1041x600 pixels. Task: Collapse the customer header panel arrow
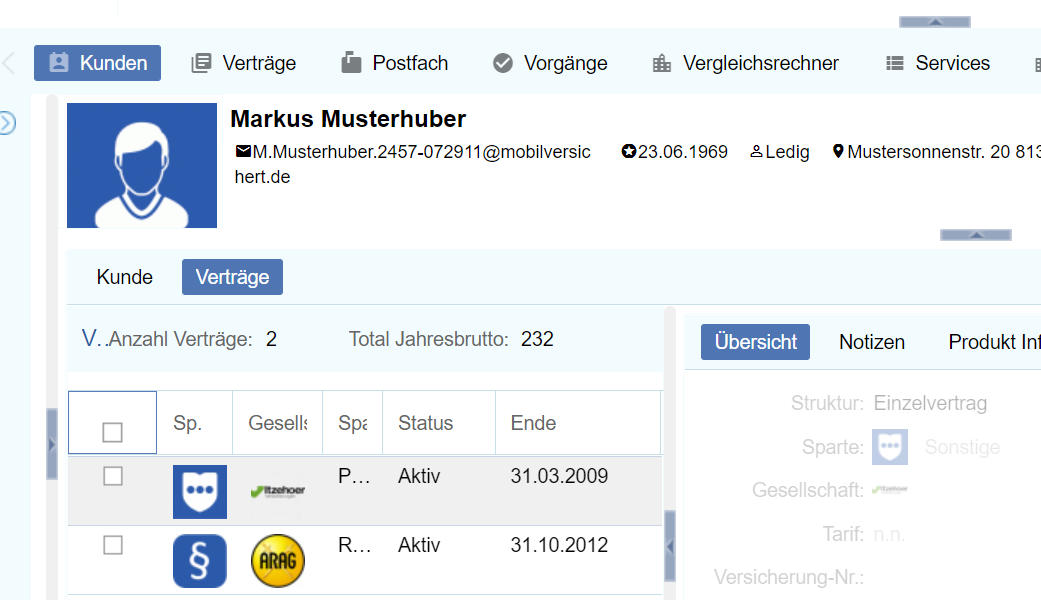coord(976,235)
